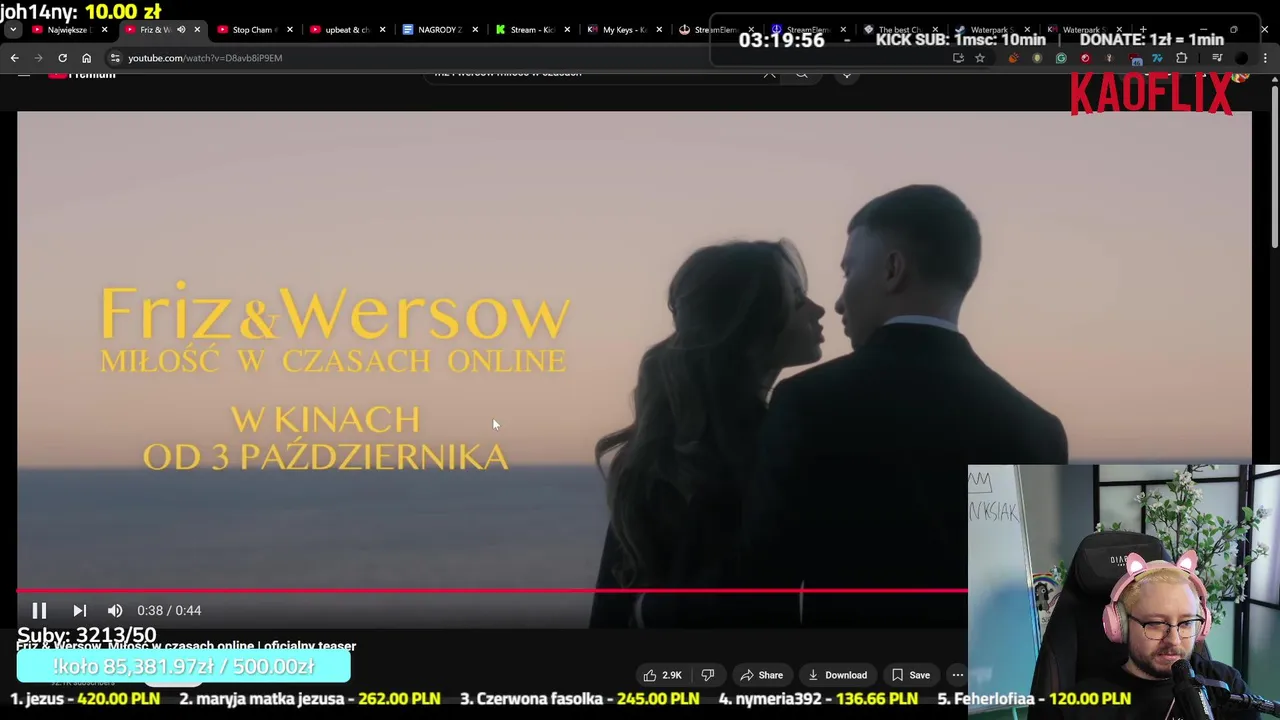Open the Grammarly extension icon

1061,58
